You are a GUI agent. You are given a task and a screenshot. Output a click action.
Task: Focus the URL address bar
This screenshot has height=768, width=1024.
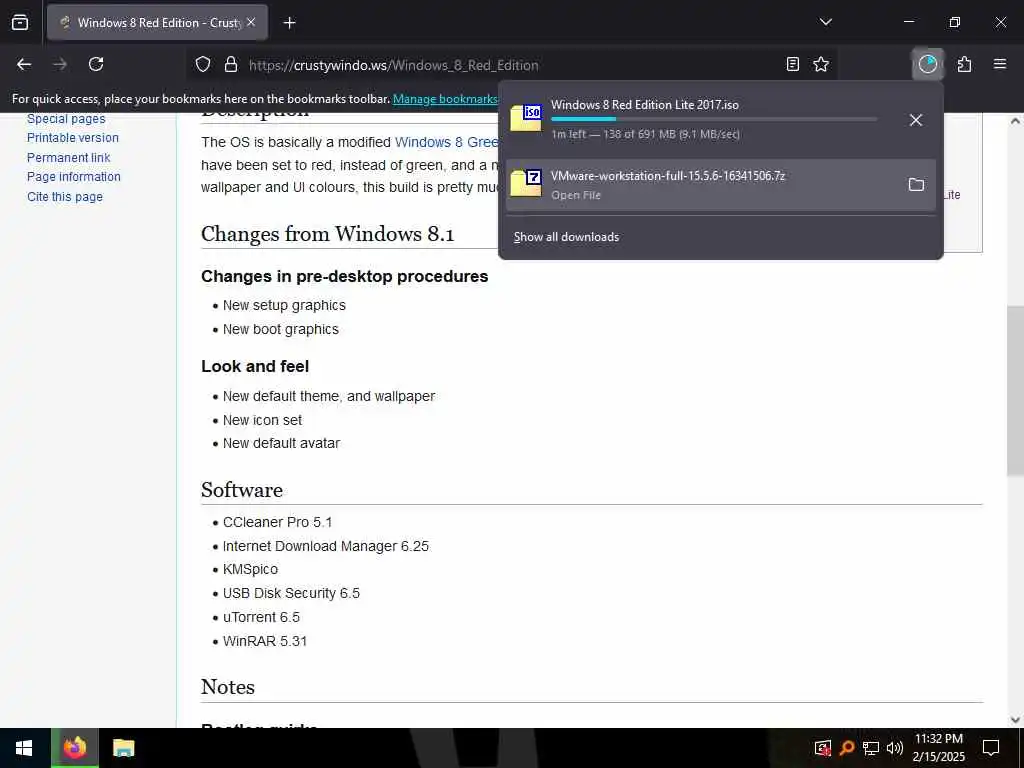[509, 65]
